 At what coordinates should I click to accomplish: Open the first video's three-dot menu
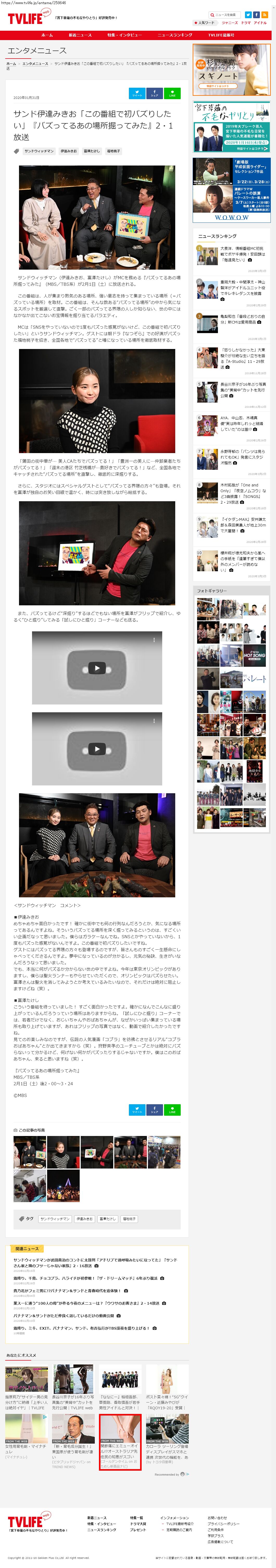coord(154,640)
